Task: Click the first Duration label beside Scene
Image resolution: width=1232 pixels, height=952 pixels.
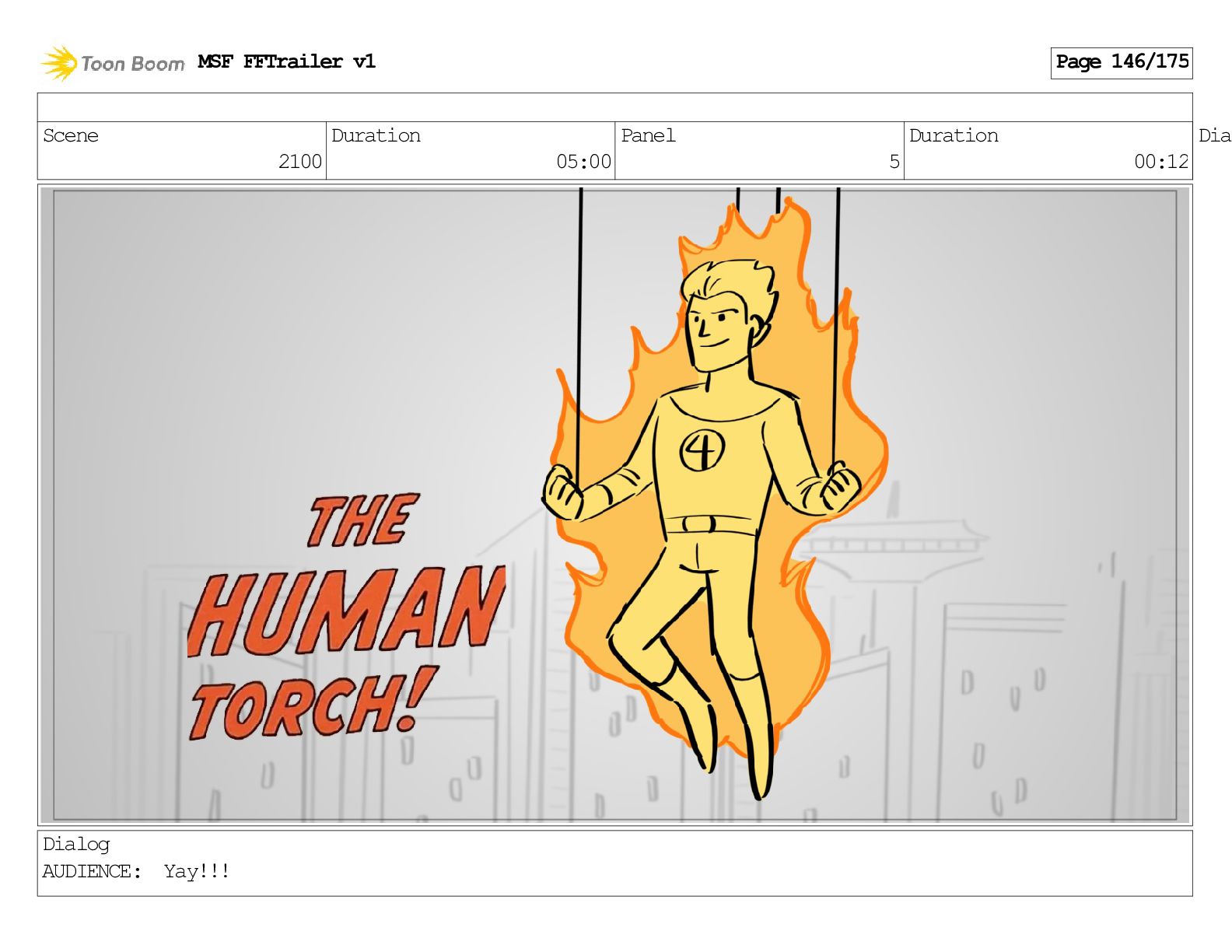Action: coord(376,135)
